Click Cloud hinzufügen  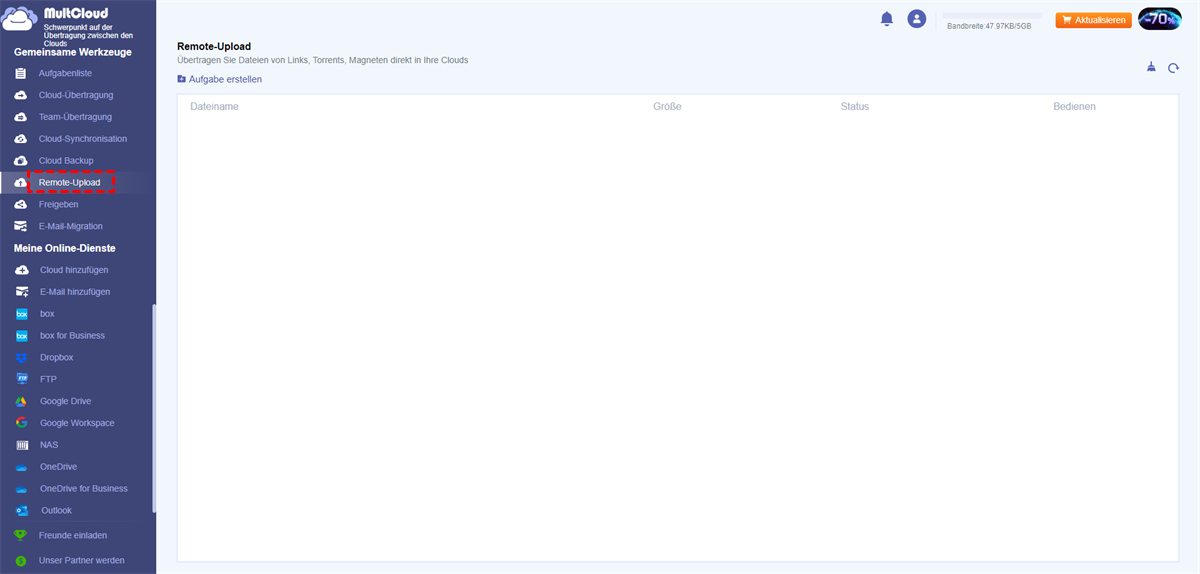click(x=73, y=270)
